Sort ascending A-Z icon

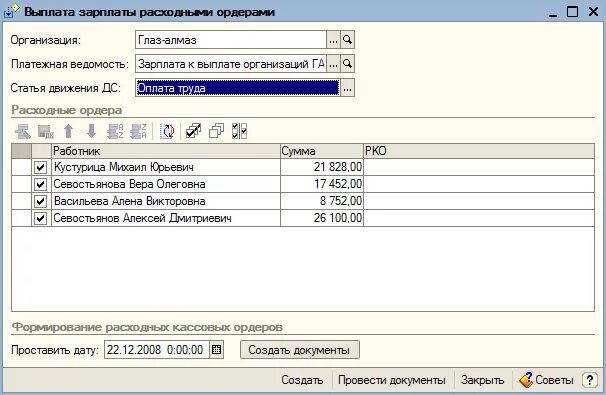coord(115,131)
